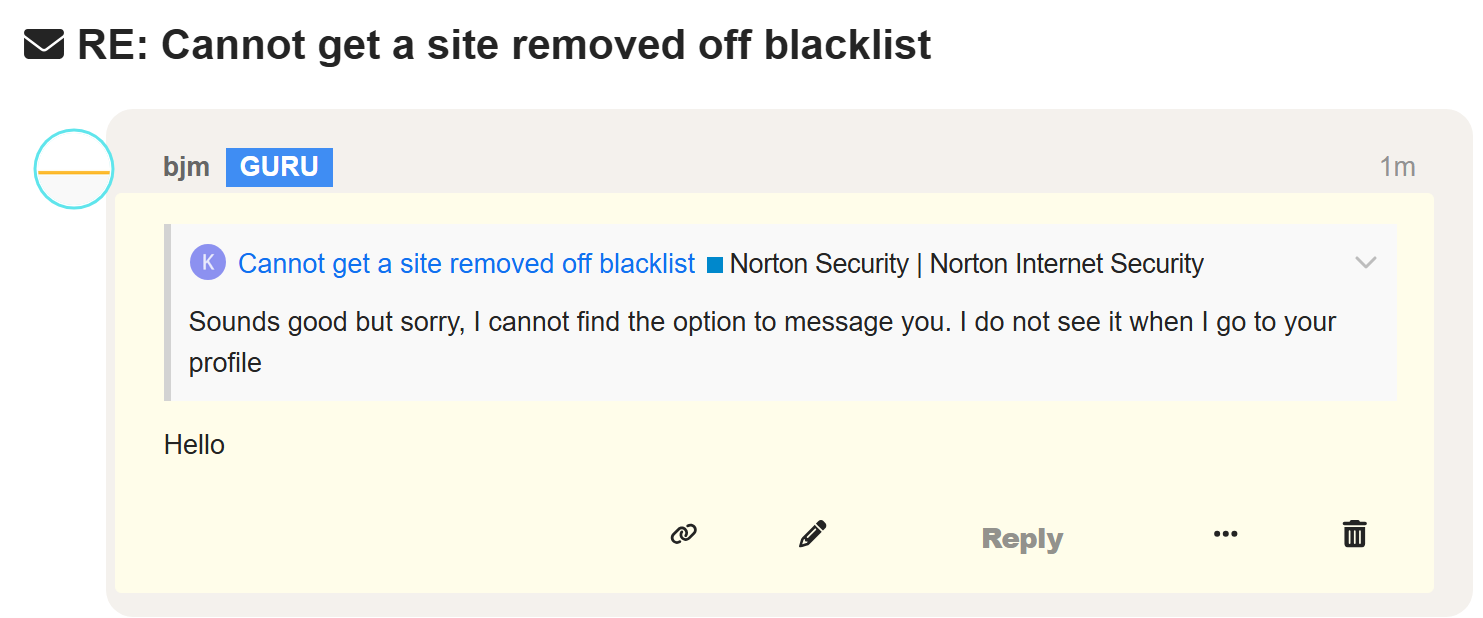This screenshot has height=618, width=1483.
Task: Click the chain-link permalink icon
Action: point(683,534)
